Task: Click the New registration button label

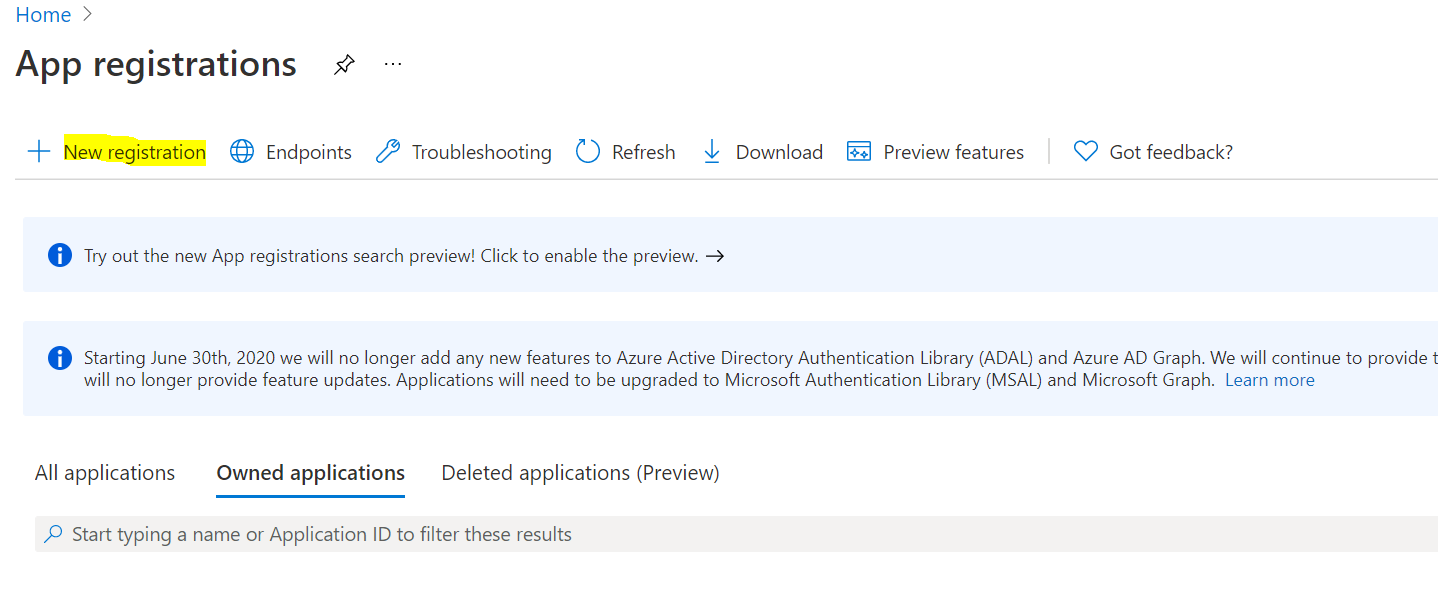Action: [135, 152]
